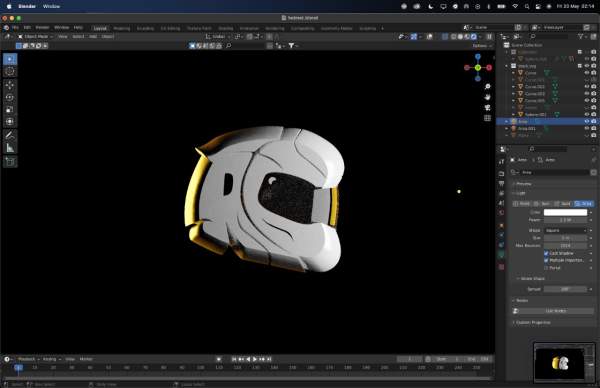This screenshot has width=600, height=388.
Task: Open the Scene properties tab
Action: coord(502,203)
